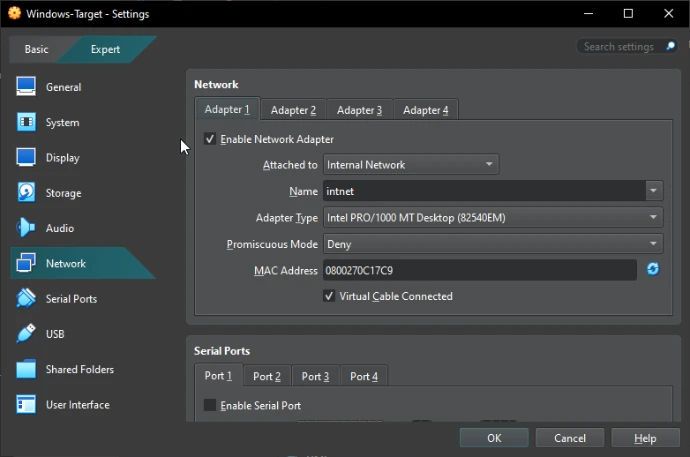Select the Port 3 tab
This screenshot has height=457, width=690.
pyautogui.click(x=316, y=376)
